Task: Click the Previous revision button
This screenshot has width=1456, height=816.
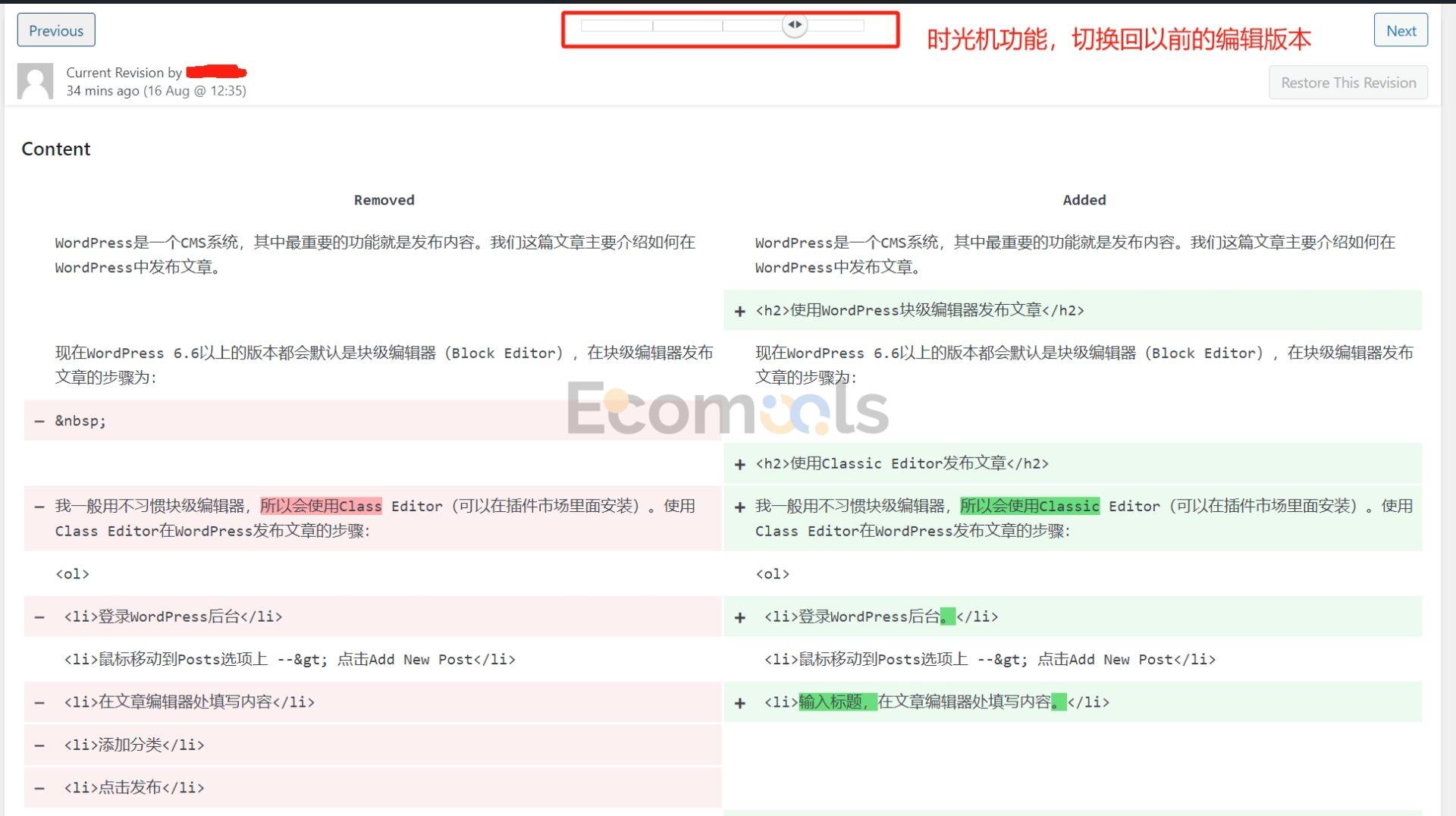Action: tap(56, 30)
